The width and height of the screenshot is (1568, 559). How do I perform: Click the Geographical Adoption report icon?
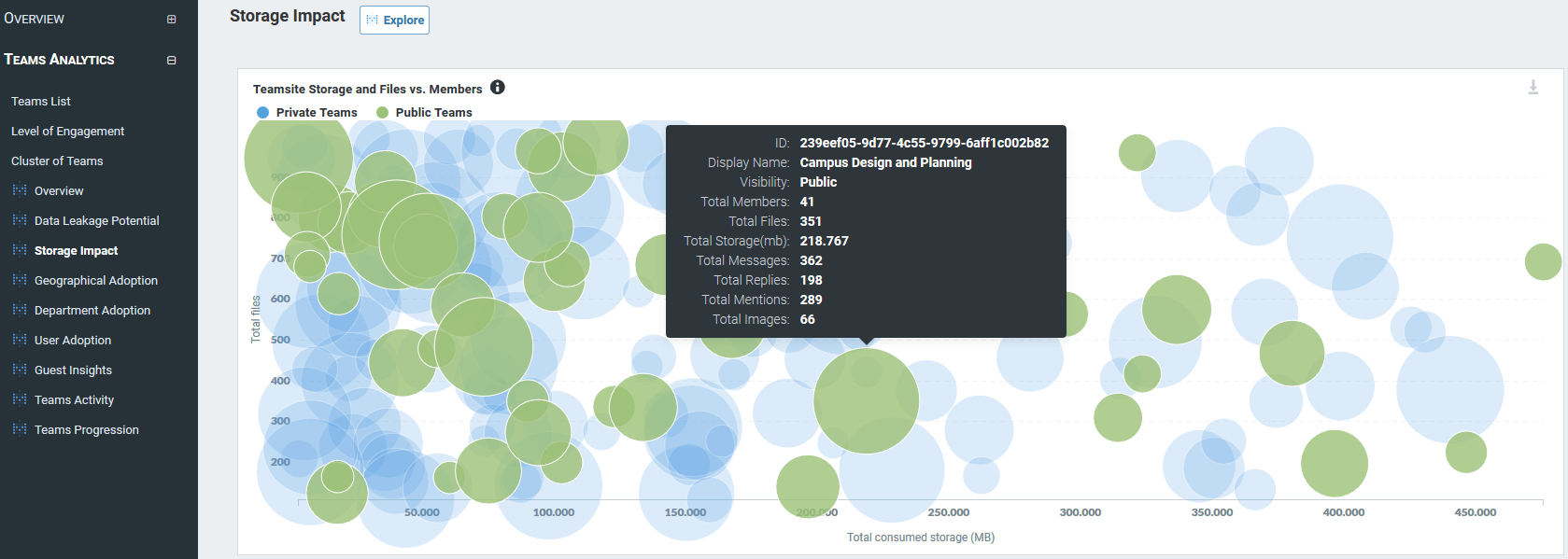coord(20,280)
